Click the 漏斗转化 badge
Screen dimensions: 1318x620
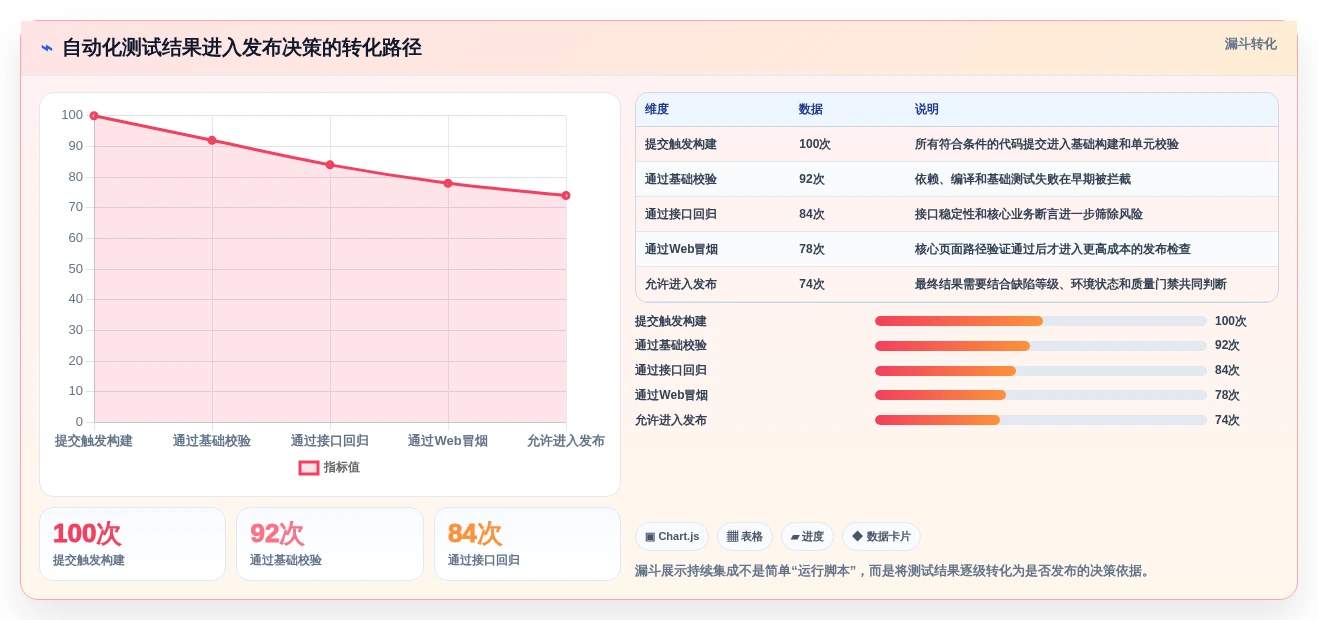(x=1251, y=44)
